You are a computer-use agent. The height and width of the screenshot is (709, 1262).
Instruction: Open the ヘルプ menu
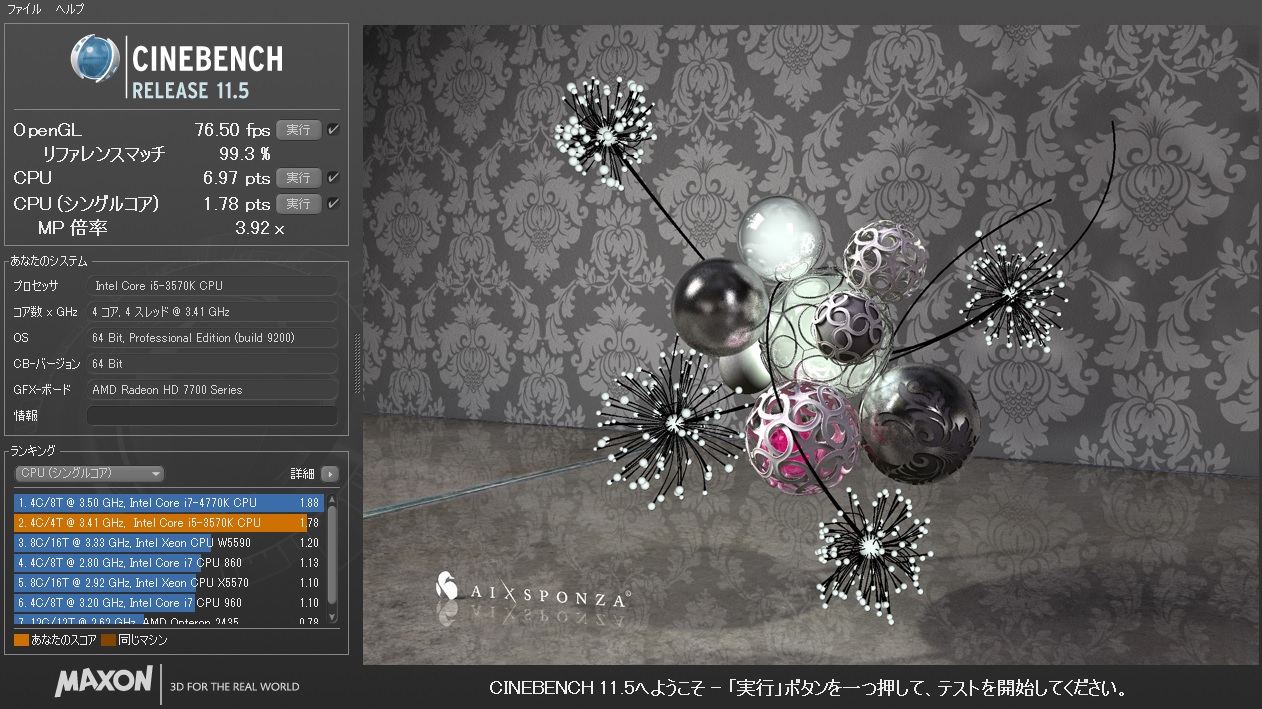pos(69,9)
